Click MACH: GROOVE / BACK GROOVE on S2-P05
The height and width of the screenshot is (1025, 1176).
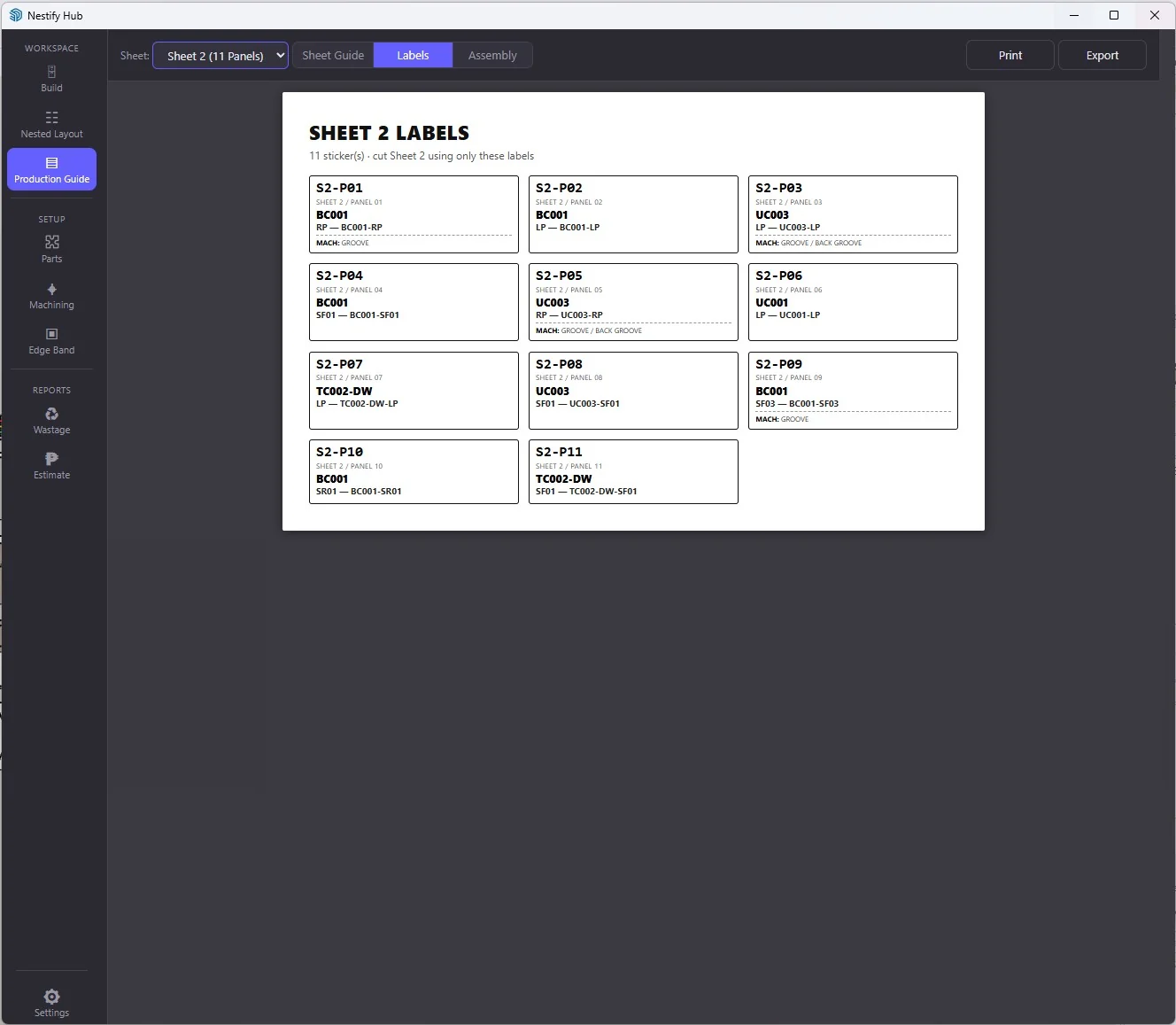coord(589,331)
